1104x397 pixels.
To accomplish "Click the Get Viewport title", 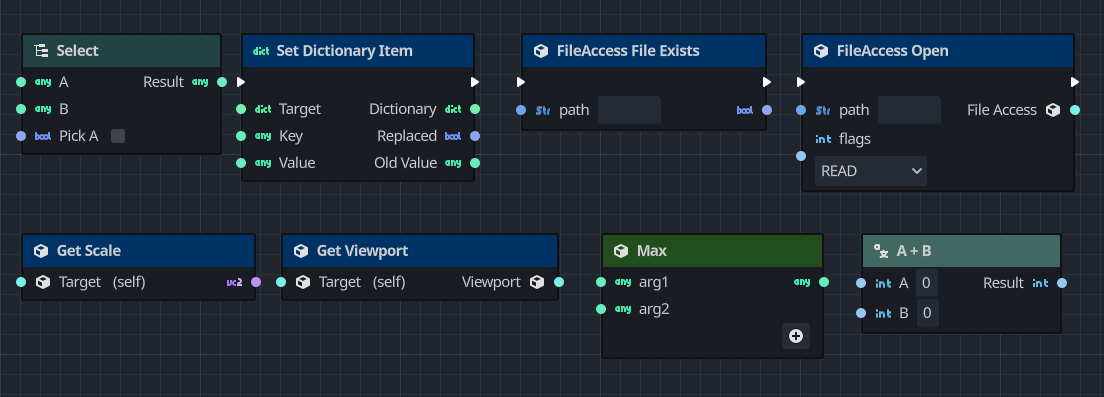I will (362, 251).
